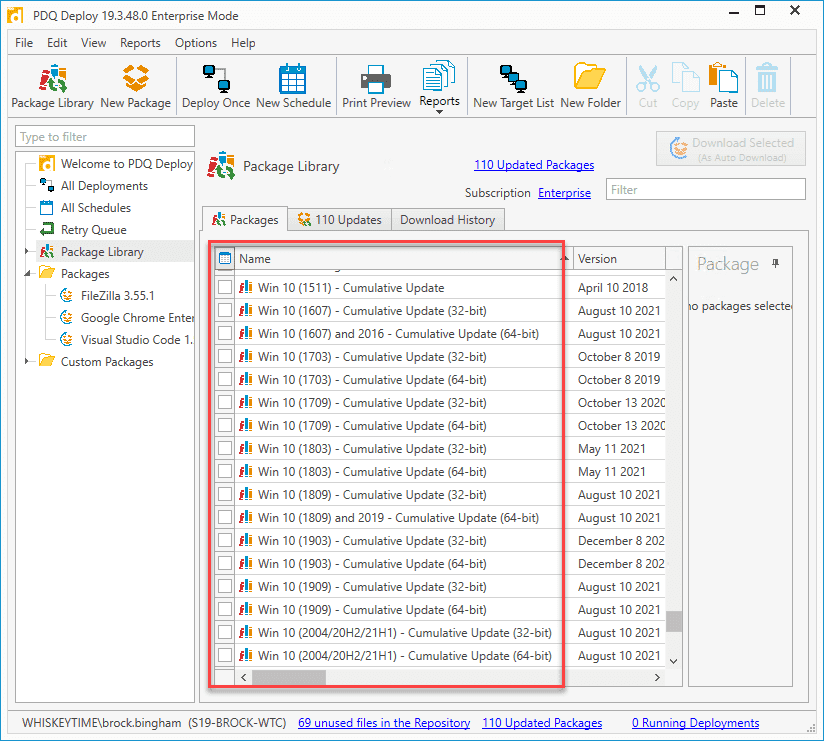Viewport: 824px width, 741px height.
Task: Open the File menu
Action: [24, 43]
